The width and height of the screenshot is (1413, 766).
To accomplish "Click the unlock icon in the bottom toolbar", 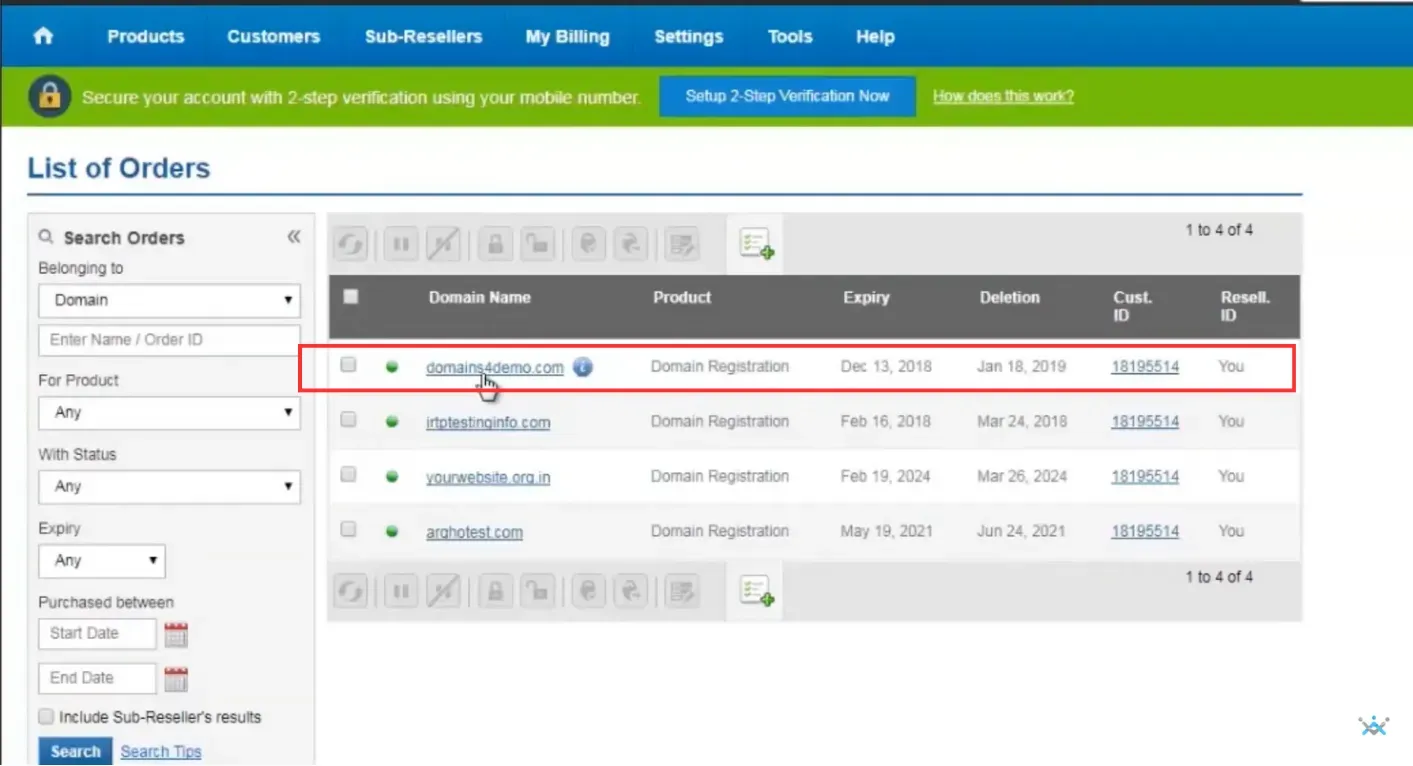I will pyautogui.click(x=537, y=591).
